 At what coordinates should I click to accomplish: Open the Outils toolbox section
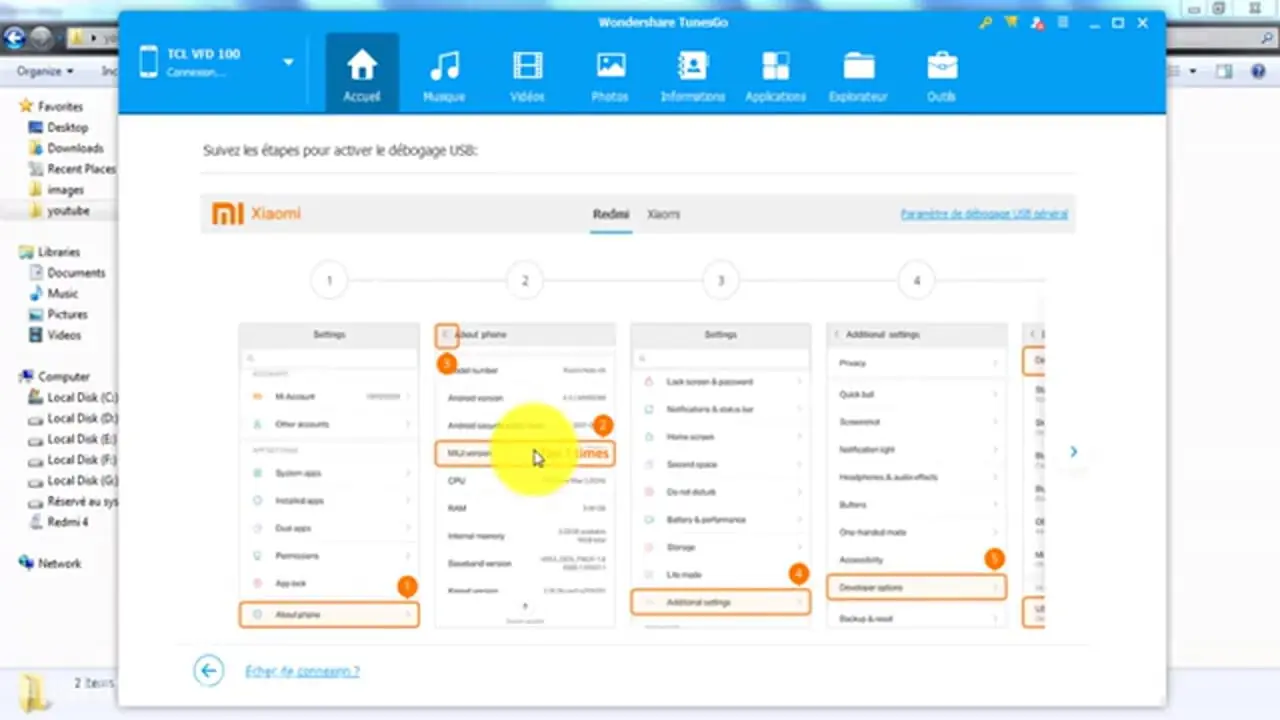(941, 74)
